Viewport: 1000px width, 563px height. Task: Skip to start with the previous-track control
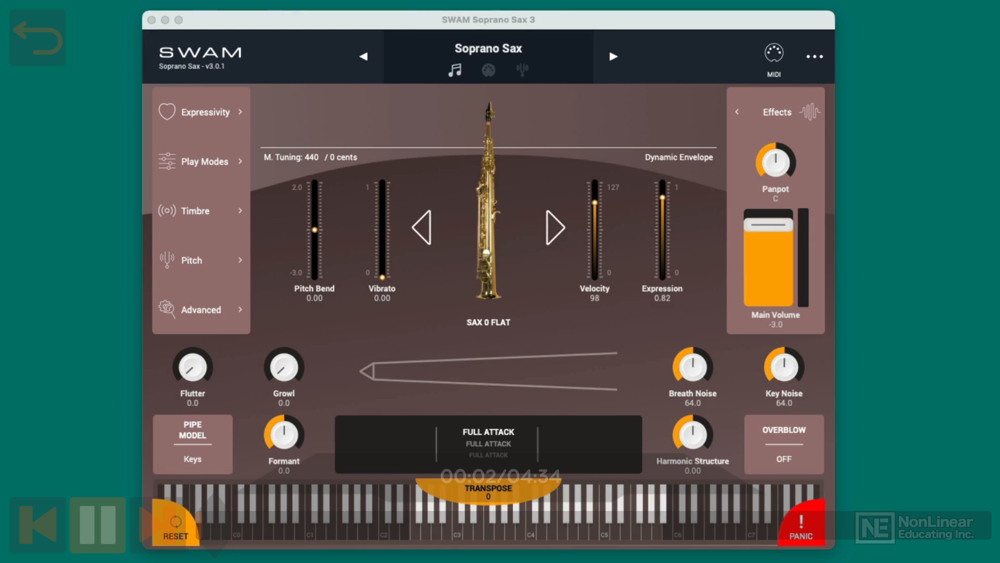click(x=38, y=525)
